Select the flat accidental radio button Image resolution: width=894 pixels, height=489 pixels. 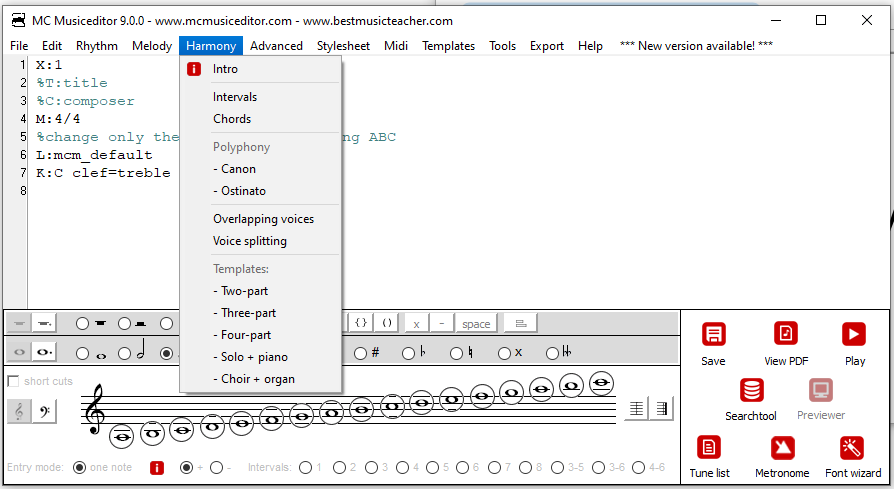(x=408, y=353)
